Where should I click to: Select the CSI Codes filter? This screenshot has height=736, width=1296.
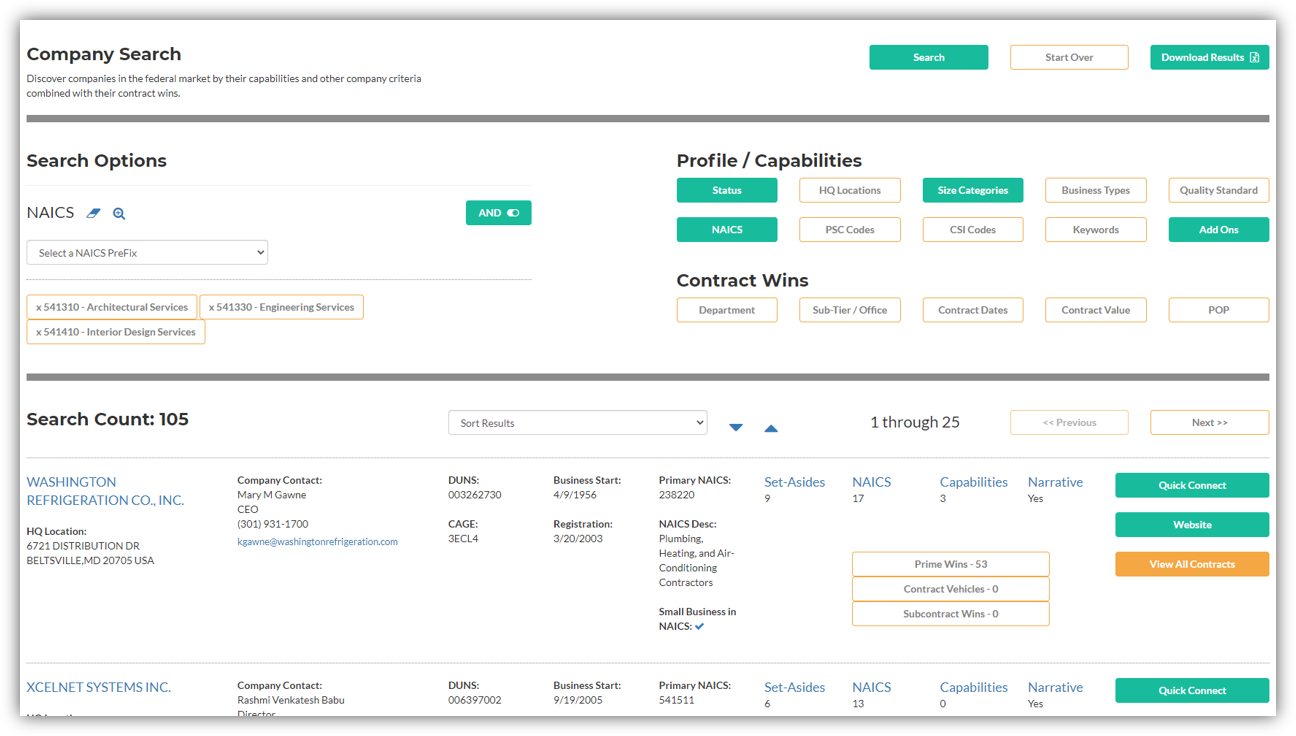click(x=973, y=229)
